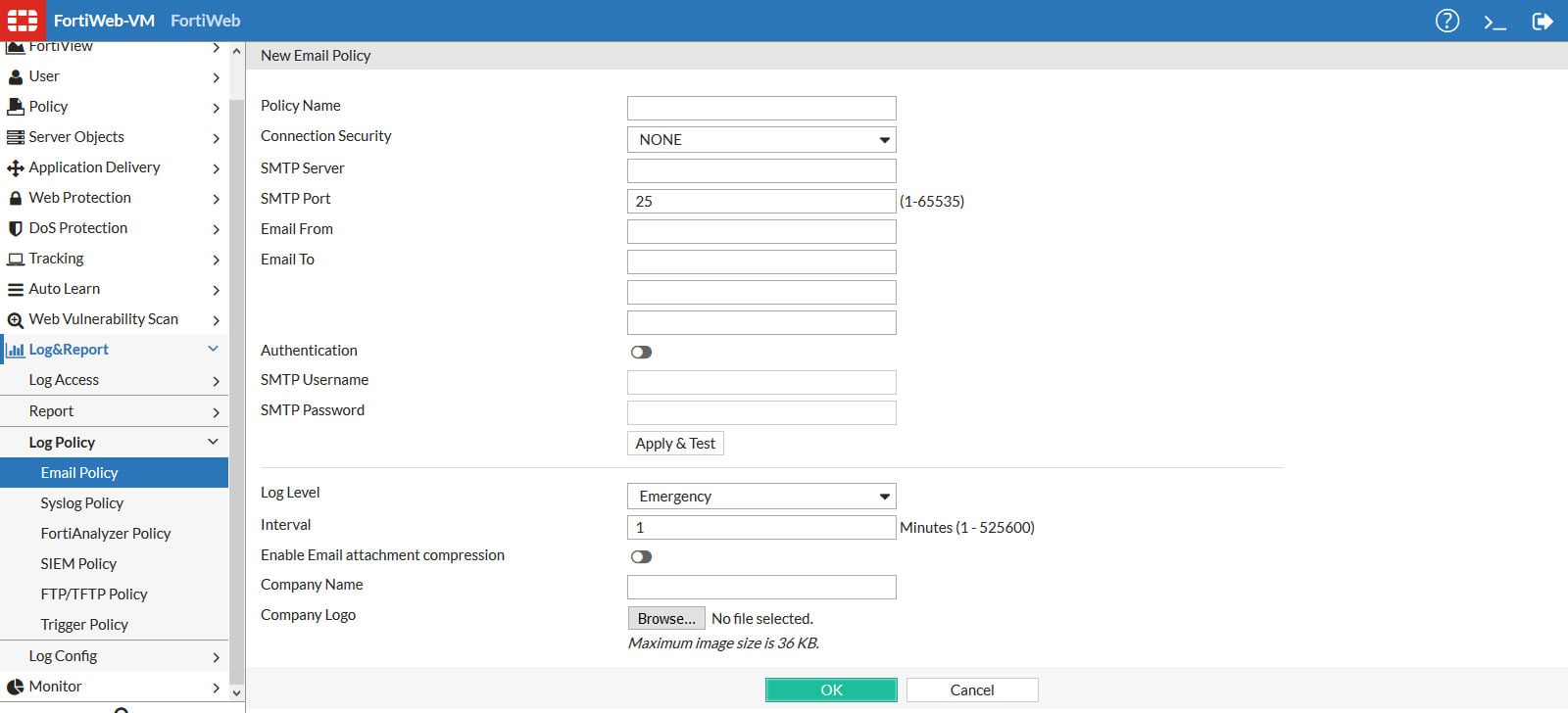The width and height of the screenshot is (1568, 713).
Task: Open the CLI console icon
Action: point(1494,22)
